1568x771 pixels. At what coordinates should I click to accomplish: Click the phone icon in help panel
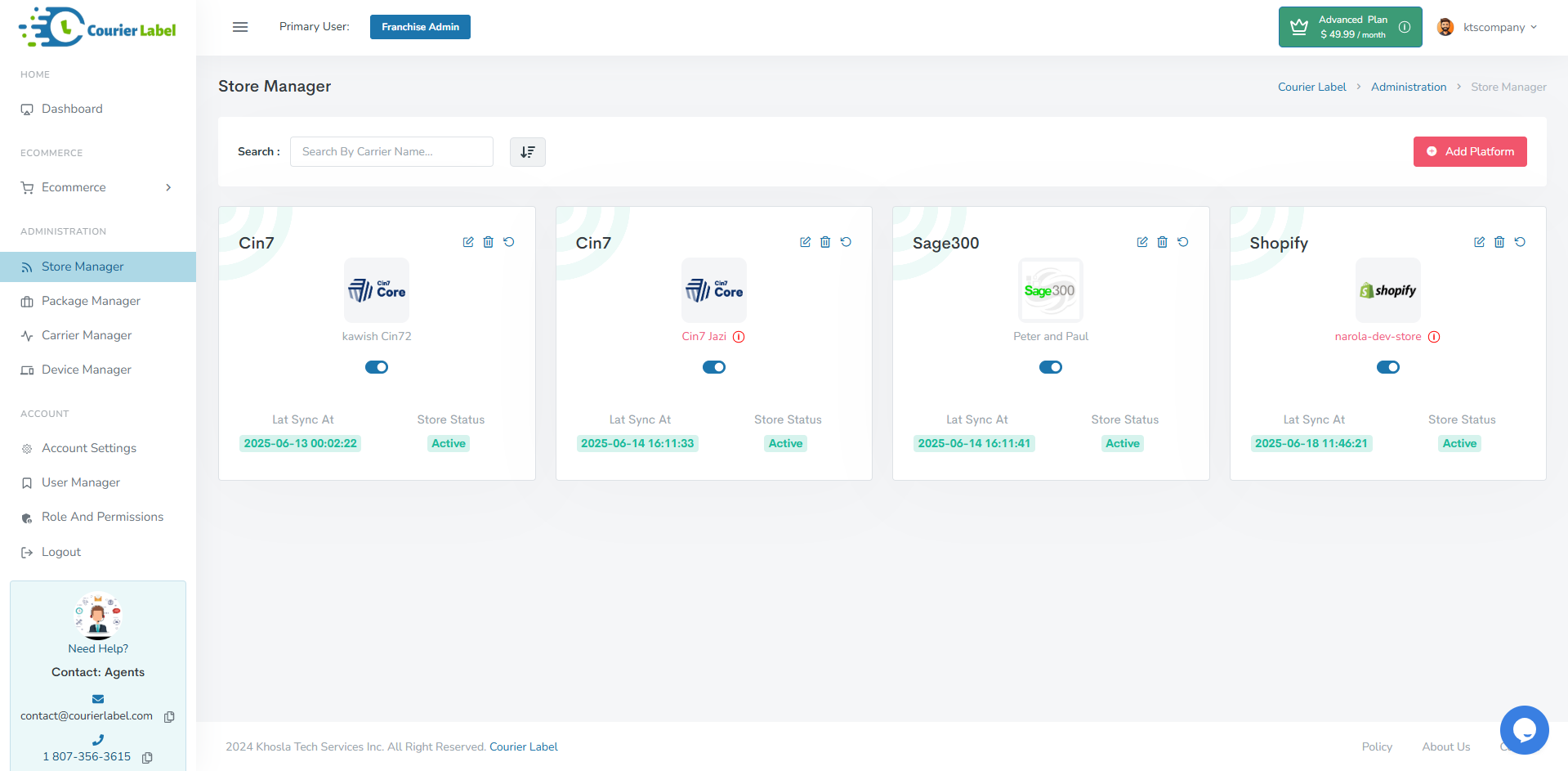coord(98,740)
